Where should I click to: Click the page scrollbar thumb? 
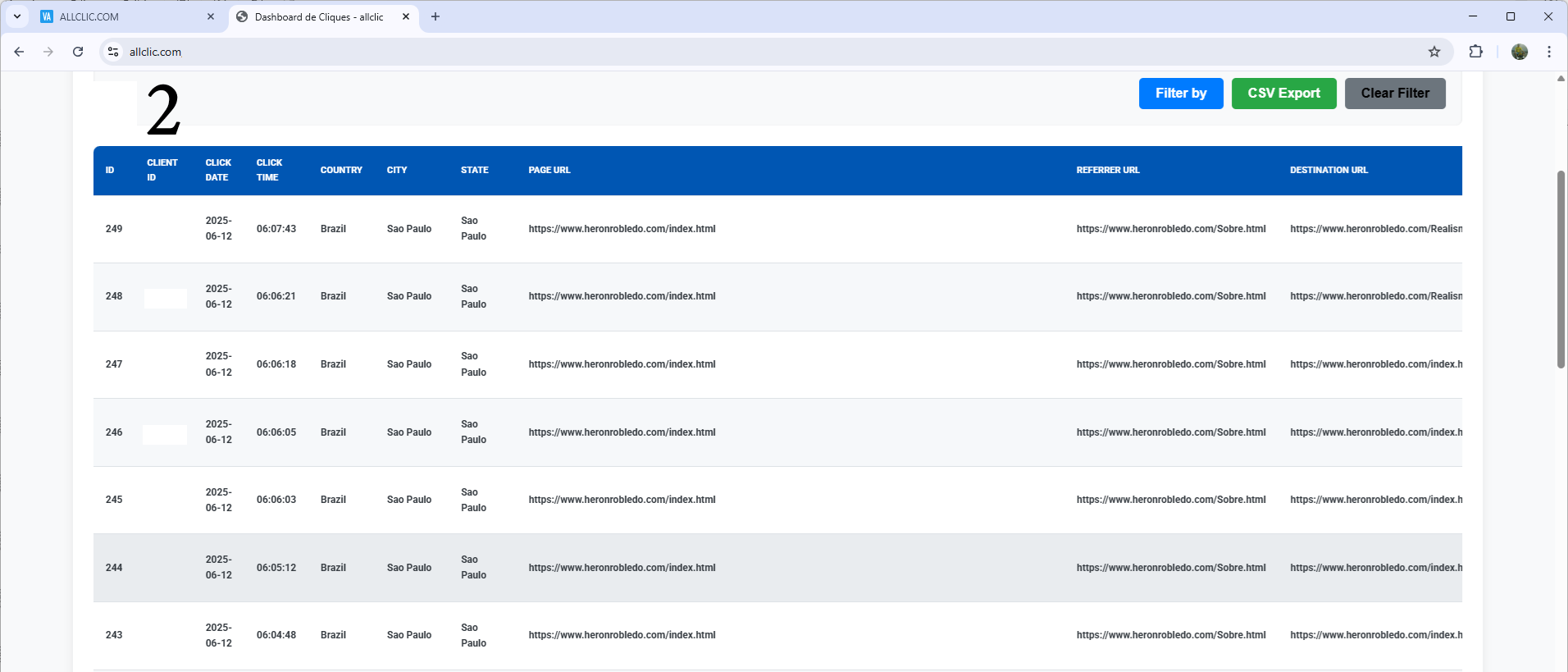coord(1561,269)
